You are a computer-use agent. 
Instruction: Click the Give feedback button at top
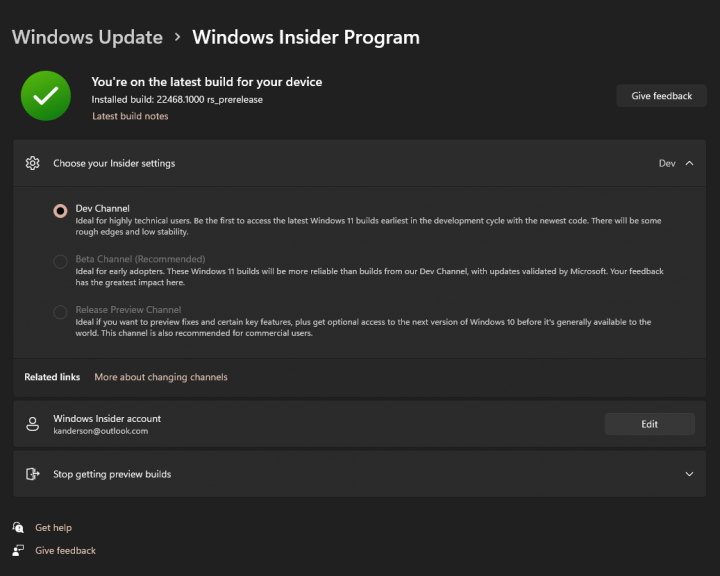click(x=661, y=96)
